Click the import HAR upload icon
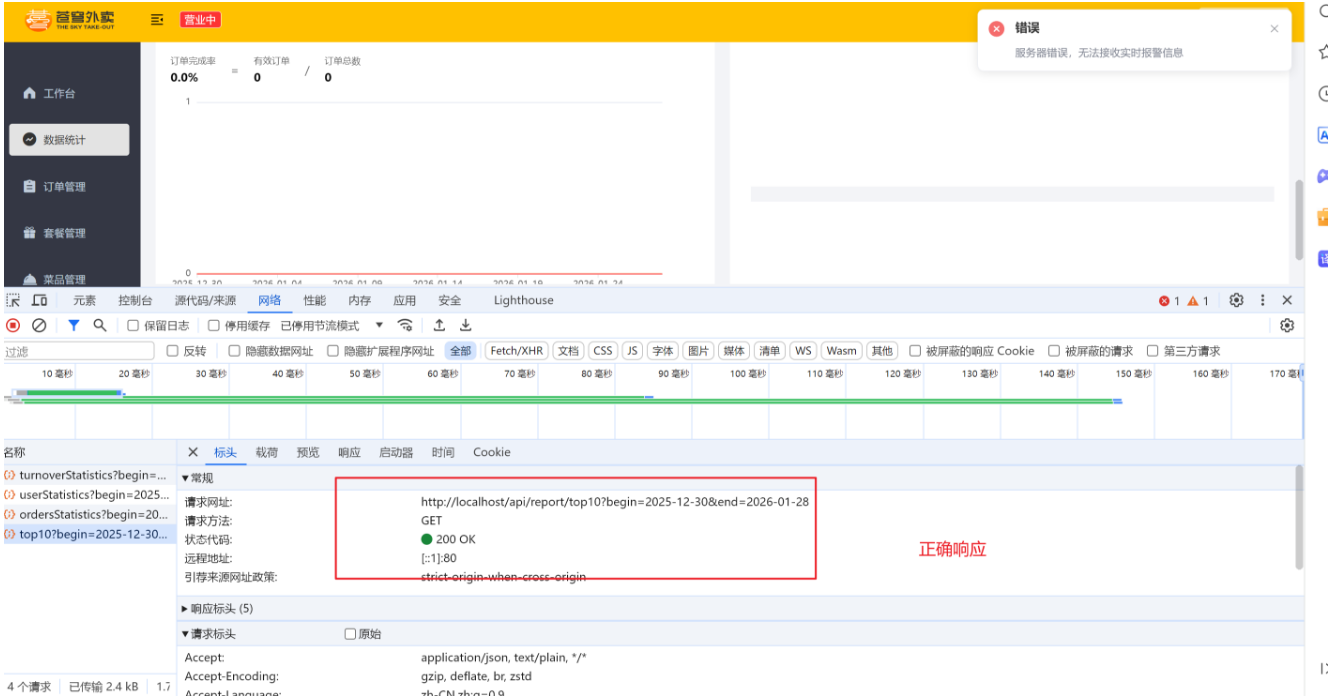The height and width of the screenshot is (696, 1335). [x=439, y=325]
